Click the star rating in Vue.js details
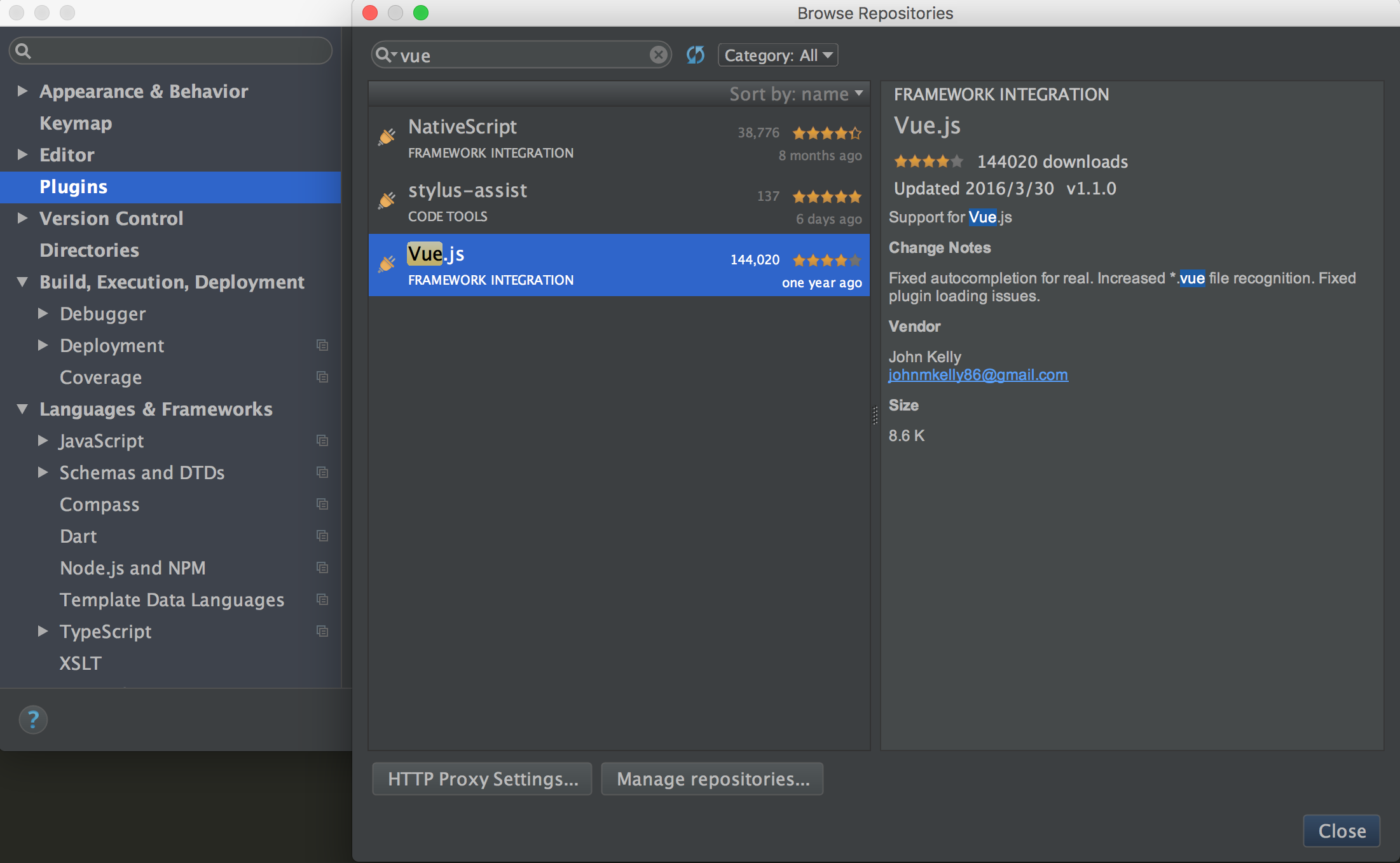The height and width of the screenshot is (863, 1400). click(x=929, y=161)
